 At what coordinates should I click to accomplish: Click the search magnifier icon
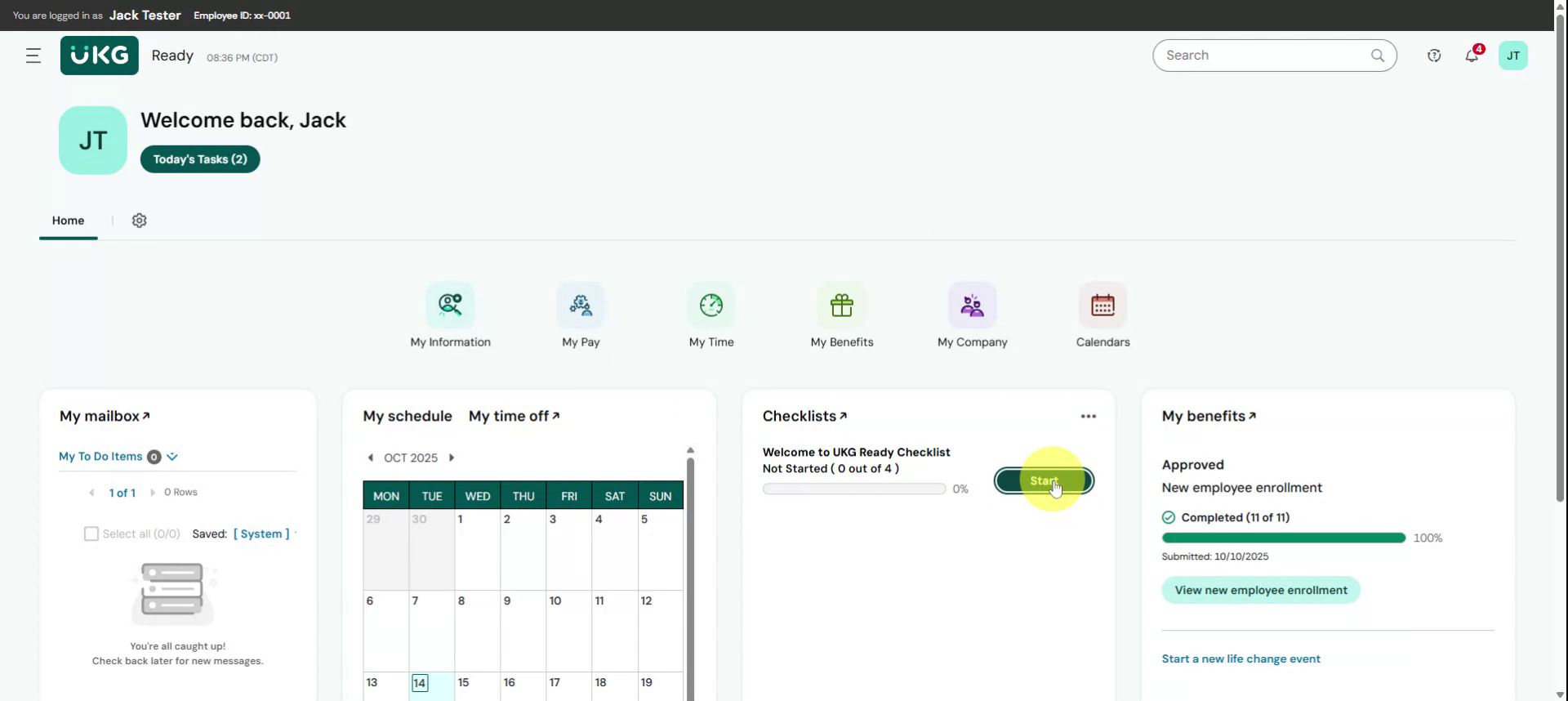(x=1378, y=56)
